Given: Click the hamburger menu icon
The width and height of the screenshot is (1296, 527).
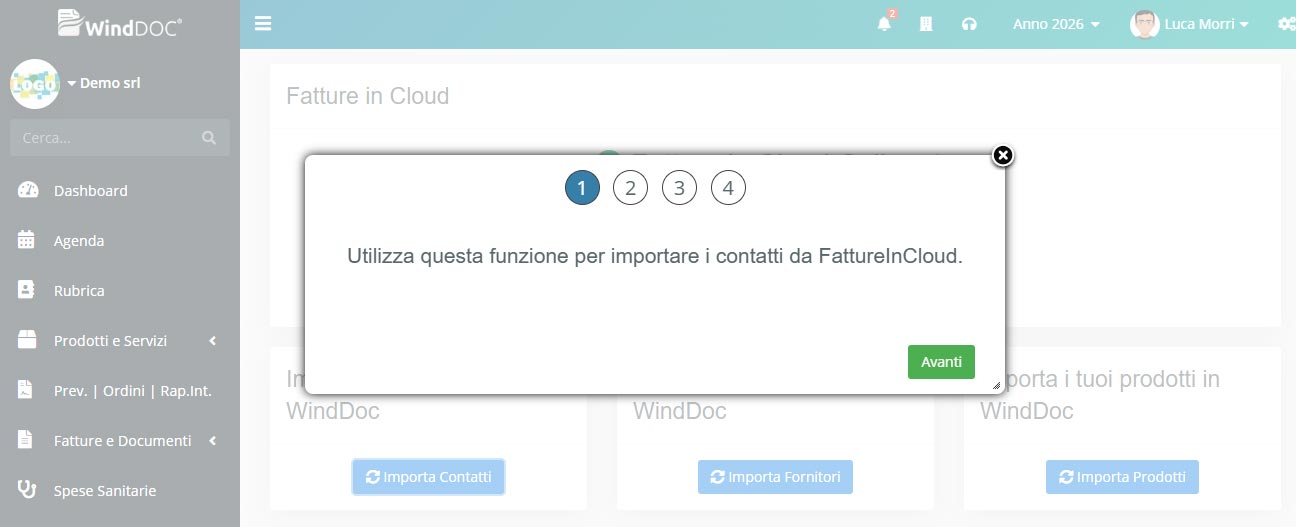Looking at the screenshot, I should (263, 24).
